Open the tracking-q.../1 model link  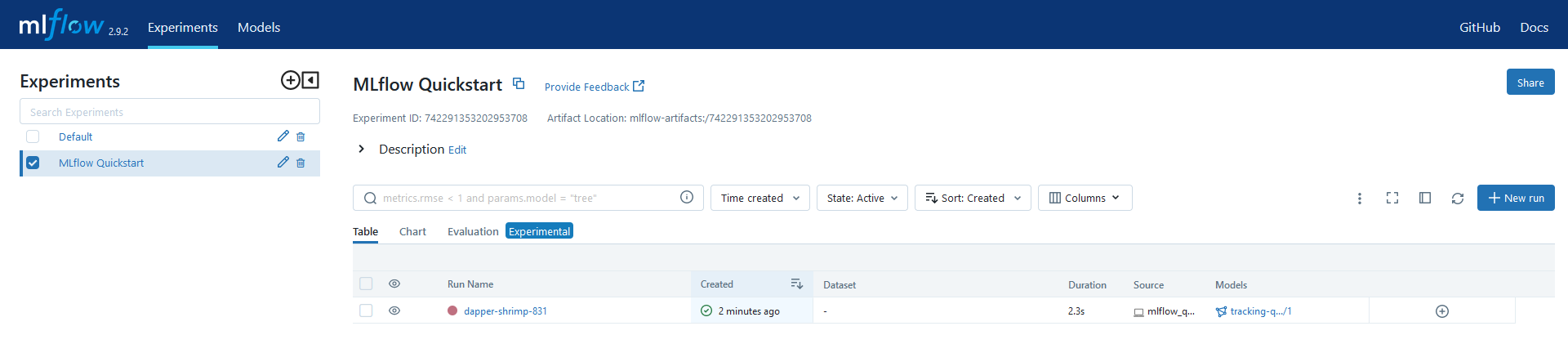coord(1261,311)
